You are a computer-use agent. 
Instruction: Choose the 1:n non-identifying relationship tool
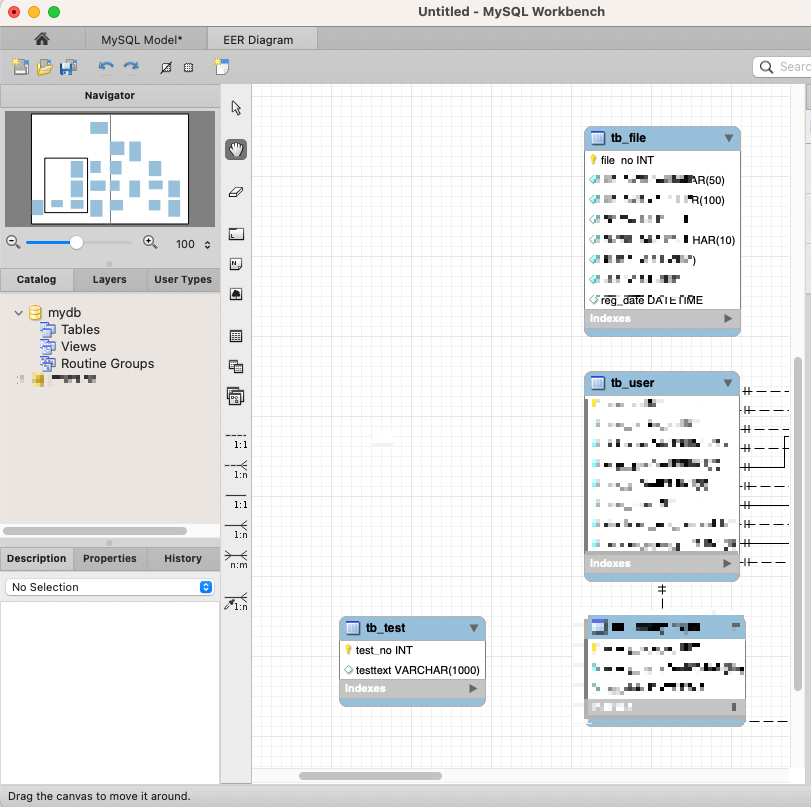click(237, 470)
